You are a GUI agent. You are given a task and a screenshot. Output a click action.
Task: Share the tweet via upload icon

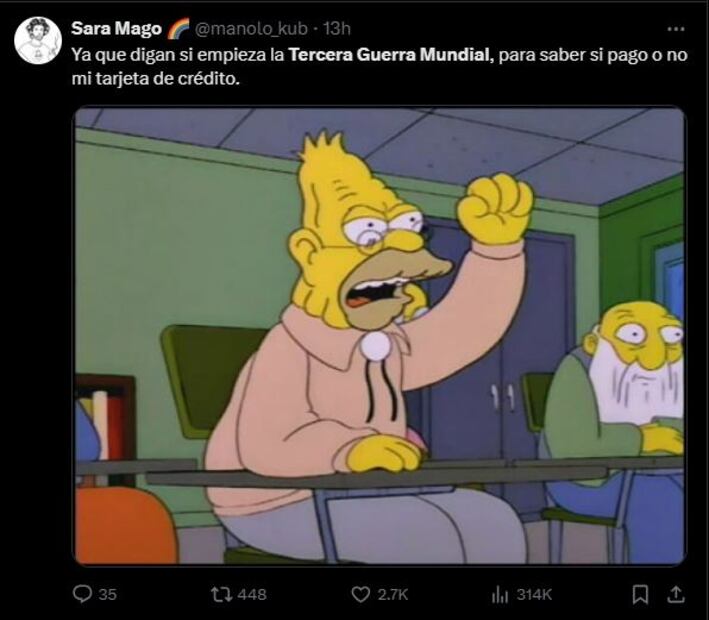click(676, 594)
